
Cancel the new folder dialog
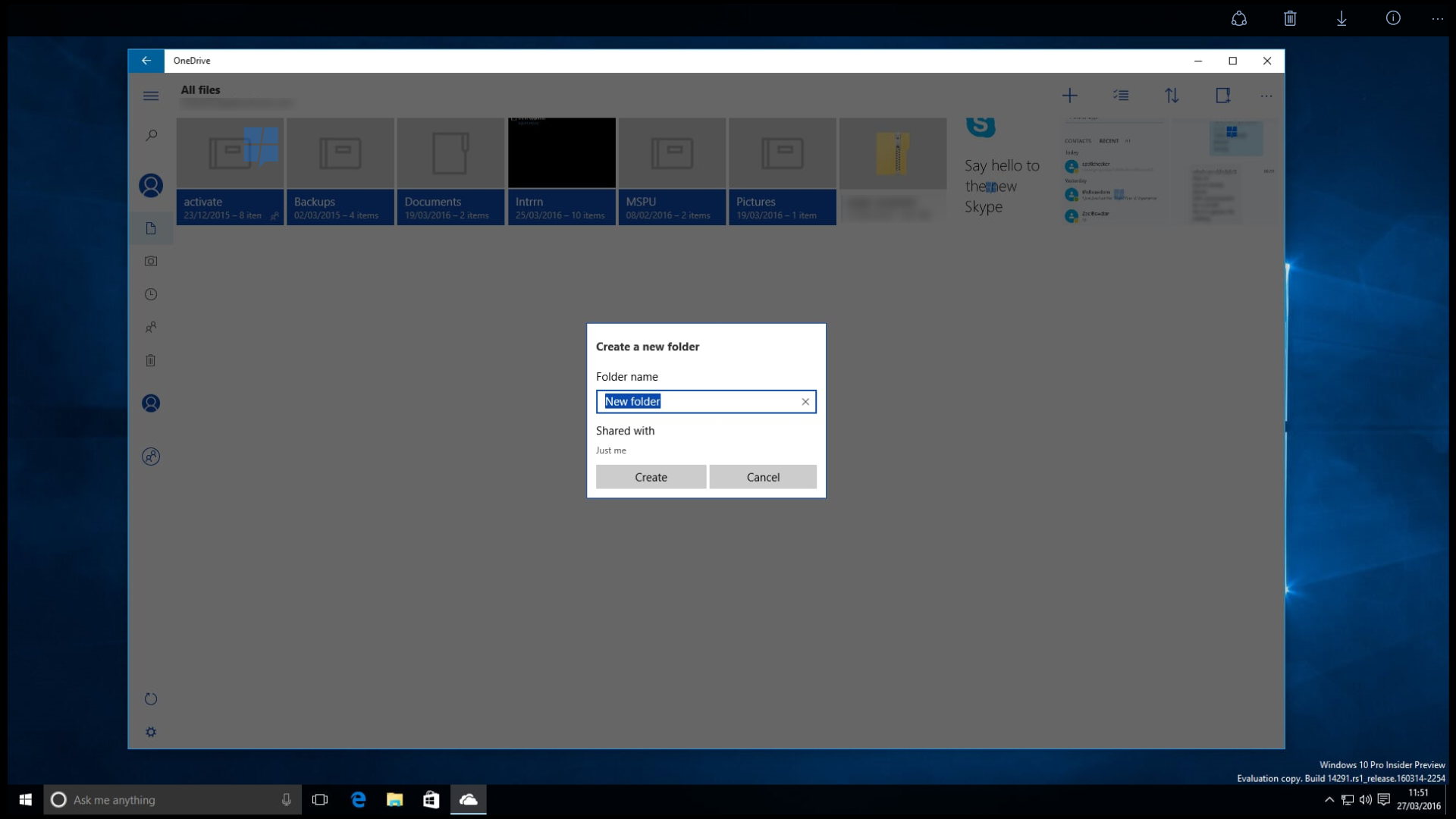pyautogui.click(x=763, y=477)
